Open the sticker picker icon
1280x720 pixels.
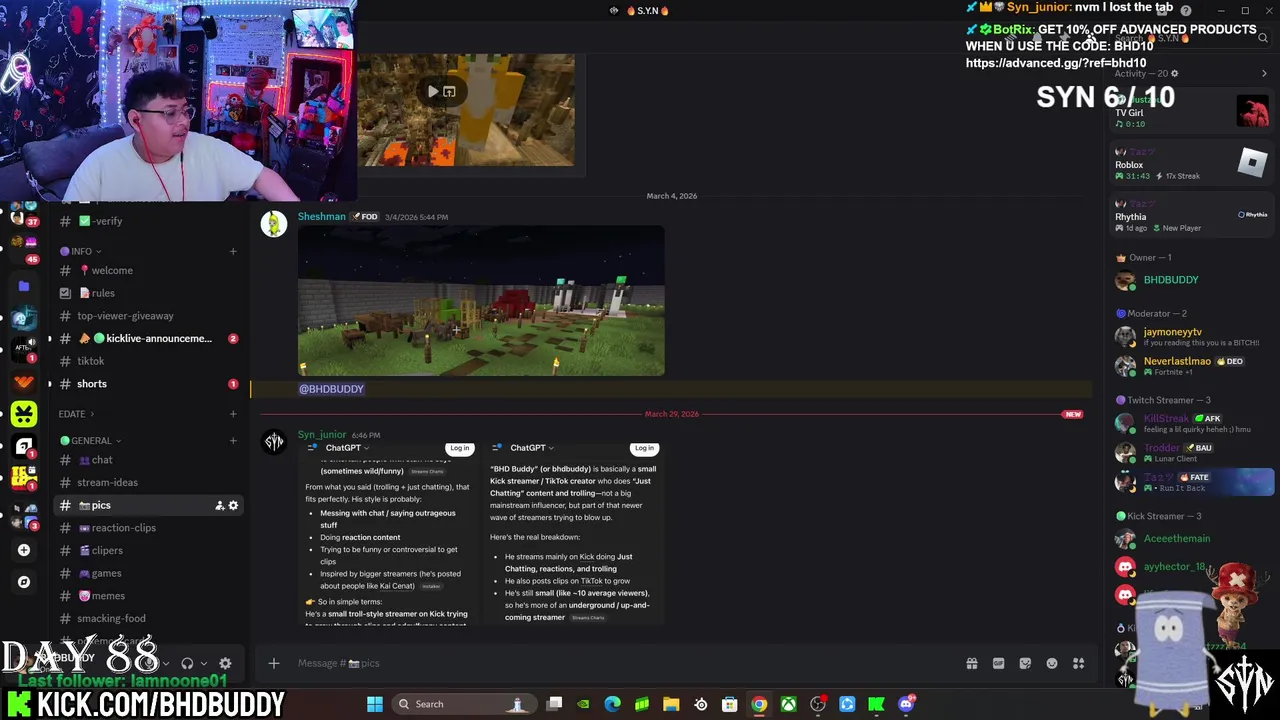coord(1025,663)
